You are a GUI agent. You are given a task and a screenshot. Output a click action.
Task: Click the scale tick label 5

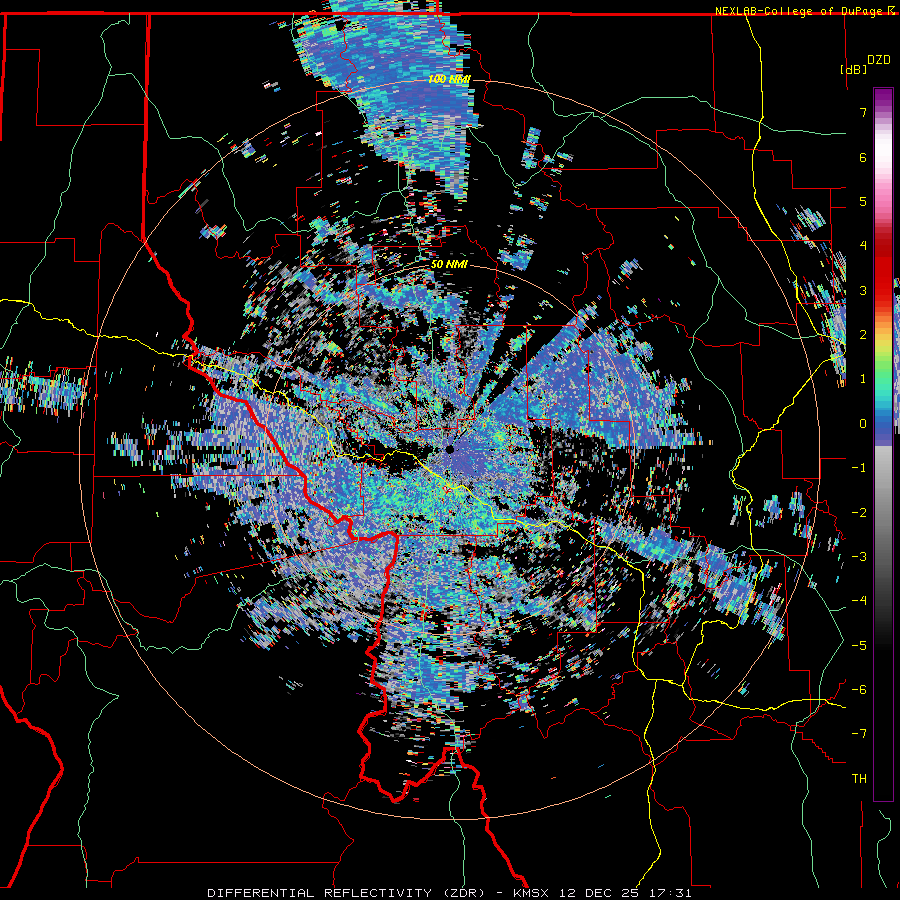[863, 201]
